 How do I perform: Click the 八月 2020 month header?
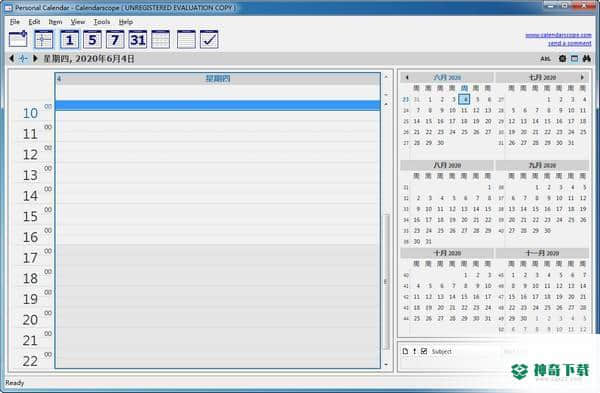point(447,165)
